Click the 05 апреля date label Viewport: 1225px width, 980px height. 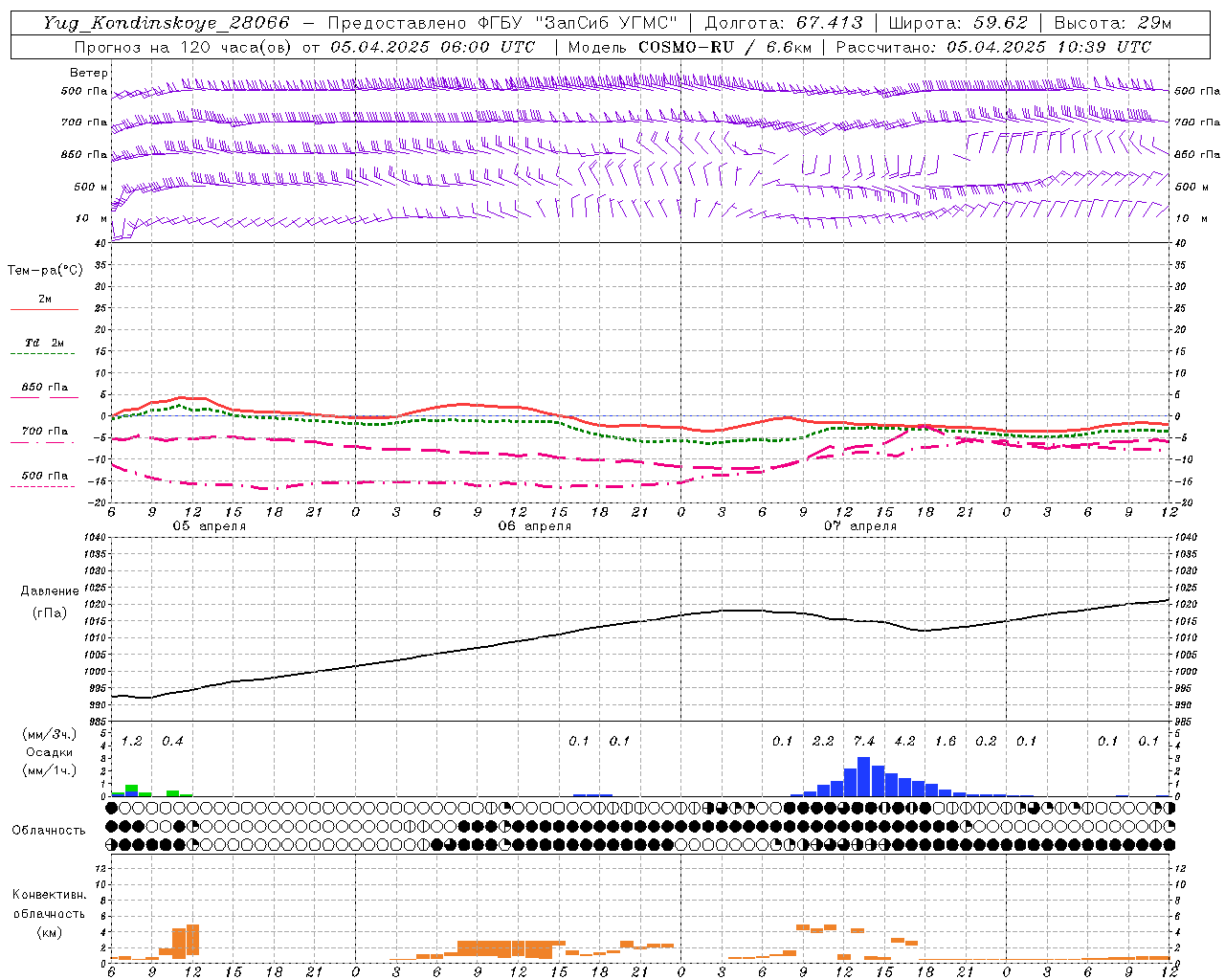(x=209, y=526)
